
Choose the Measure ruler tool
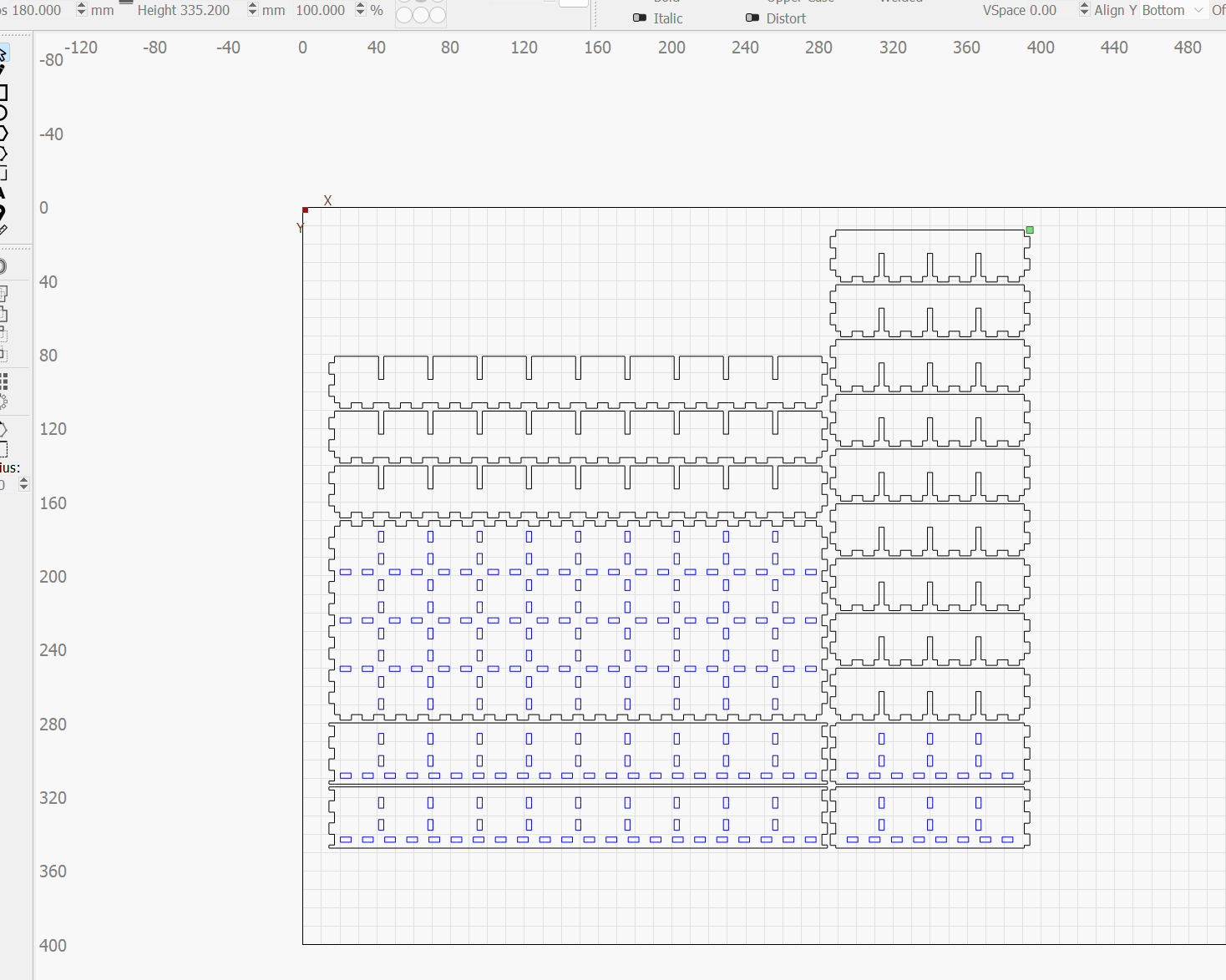coord(3,230)
